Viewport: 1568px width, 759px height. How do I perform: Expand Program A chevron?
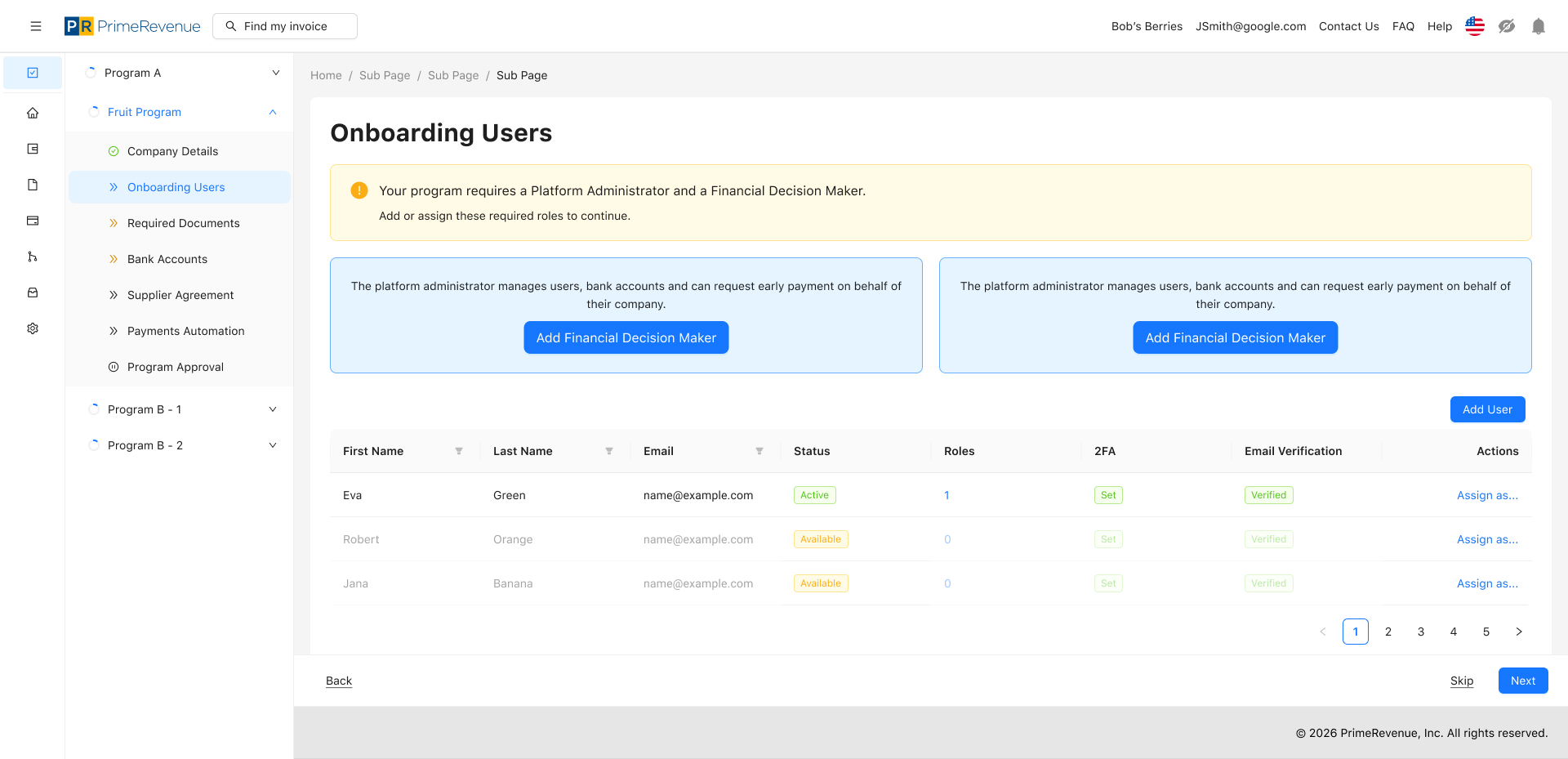click(276, 73)
